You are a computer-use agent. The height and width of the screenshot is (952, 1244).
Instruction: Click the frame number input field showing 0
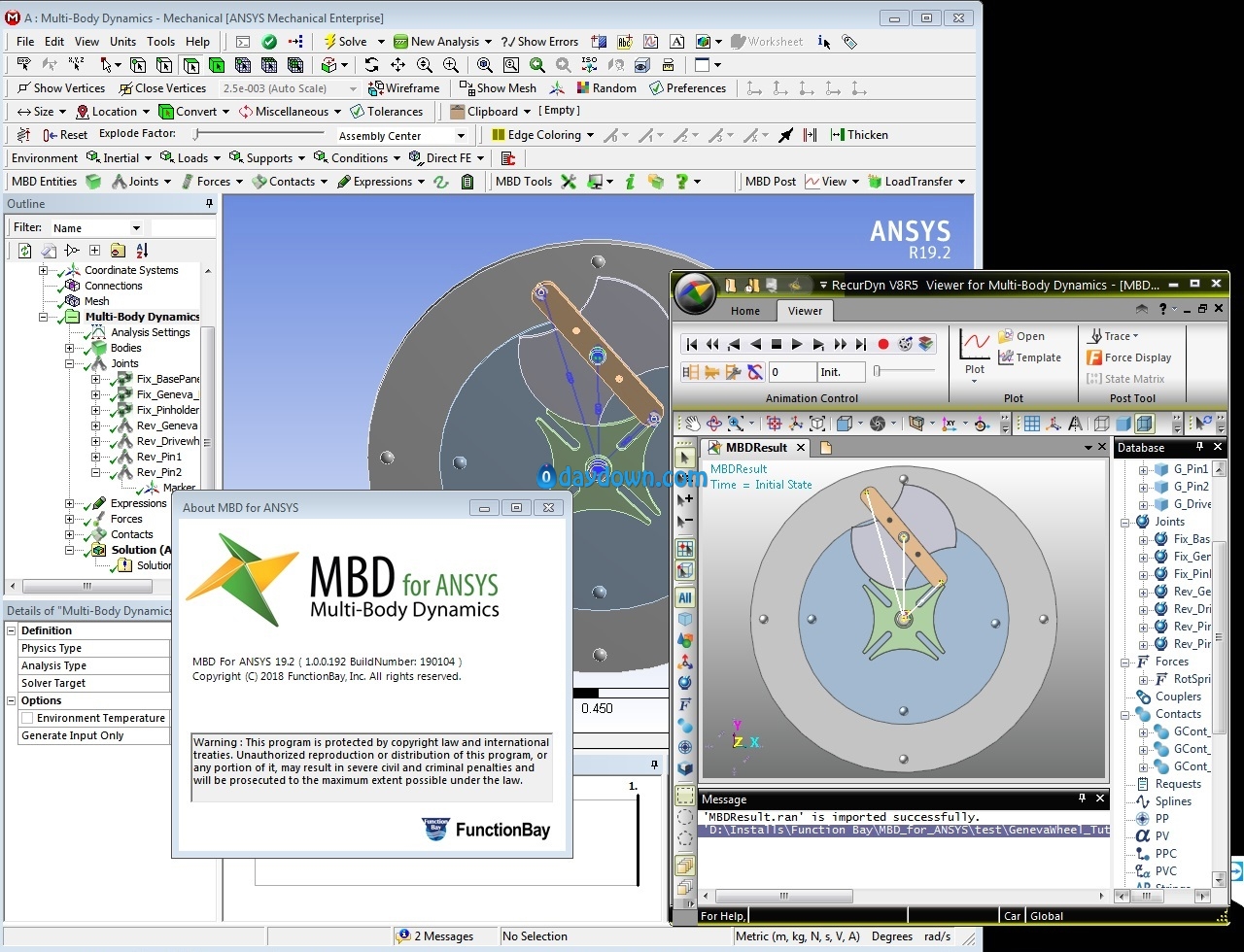coord(792,372)
